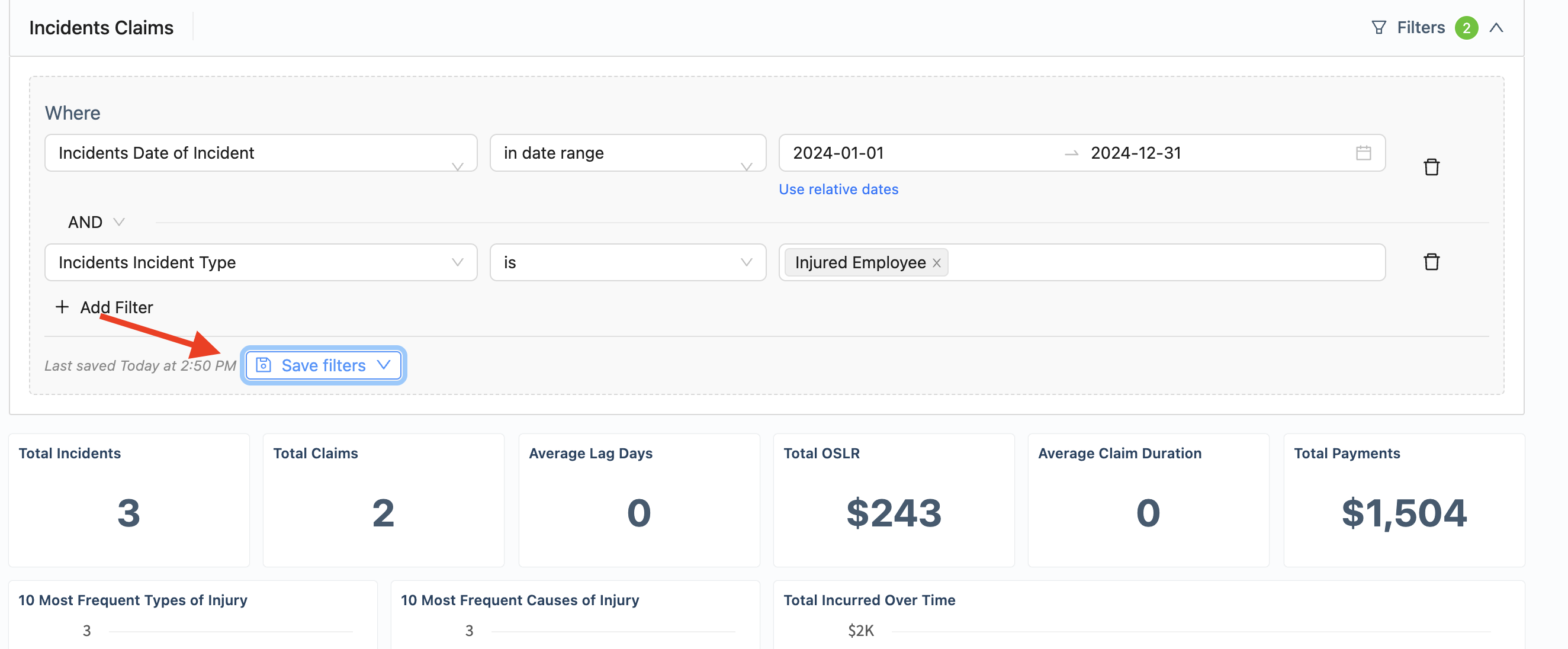Viewport: 1568px width, 649px height.
Task: Click the green filter count badge
Action: pyautogui.click(x=1466, y=28)
